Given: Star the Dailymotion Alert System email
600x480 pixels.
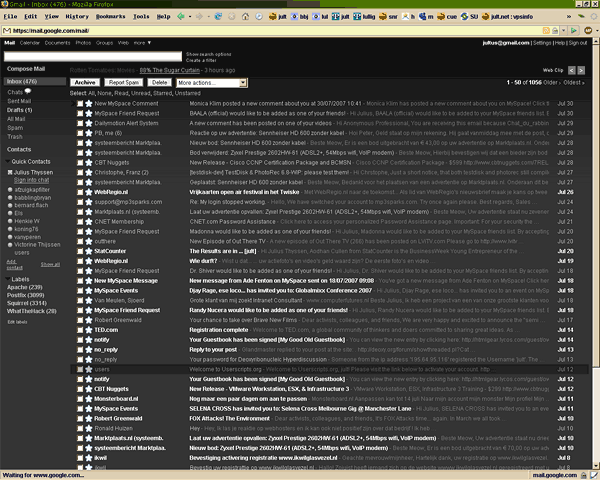Looking at the screenshot, I should tap(89, 123).
